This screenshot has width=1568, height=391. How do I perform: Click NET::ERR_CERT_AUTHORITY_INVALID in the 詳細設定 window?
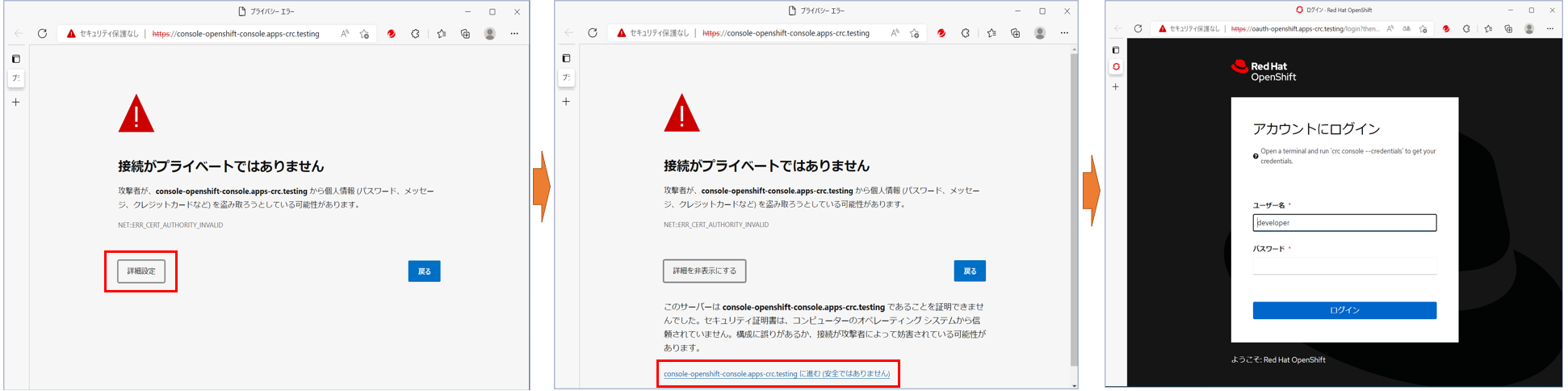170,225
